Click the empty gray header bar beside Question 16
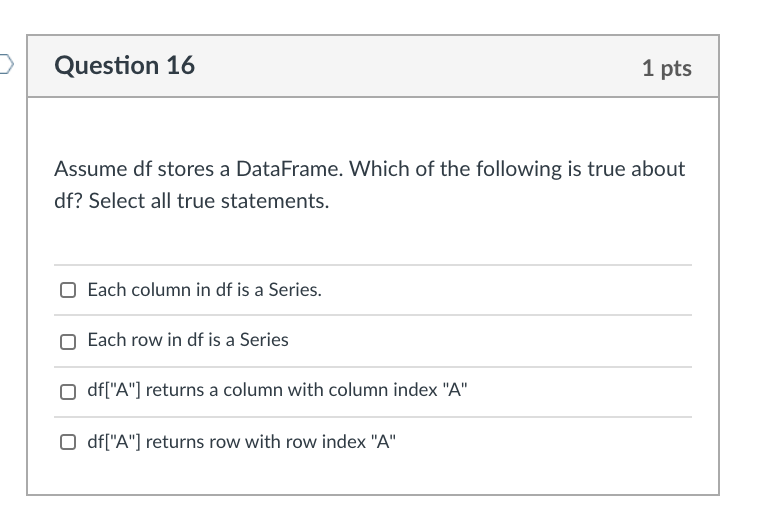The width and height of the screenshot is (758, 506). (420, 66)
